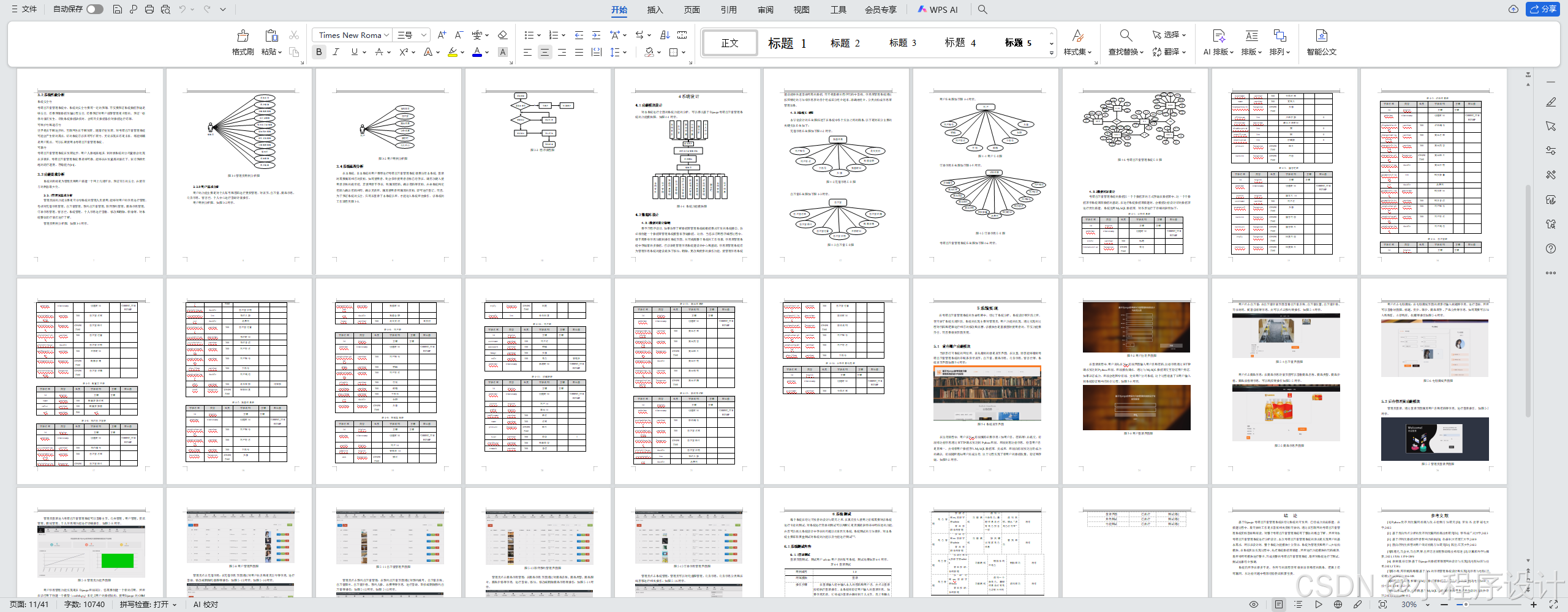Click the 排列 arrange icon

pos(1280,35)
